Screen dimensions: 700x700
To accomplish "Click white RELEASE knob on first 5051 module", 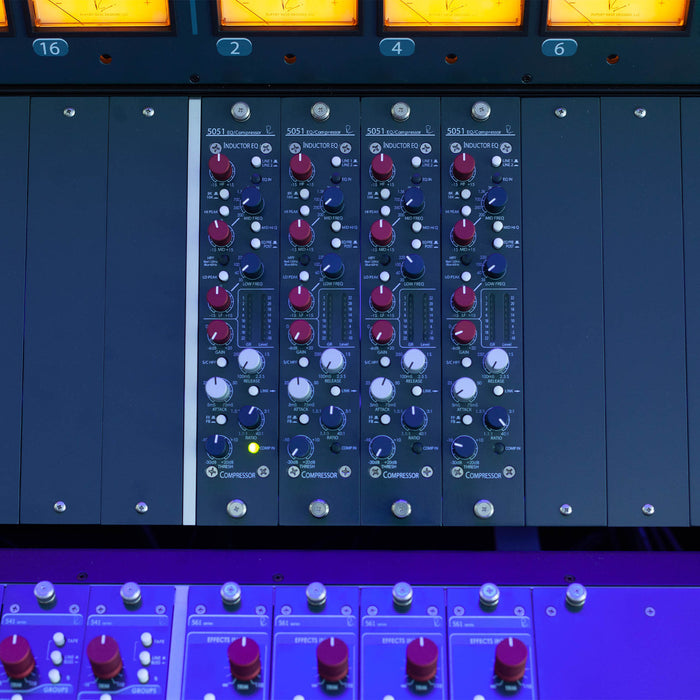I will (250, 361).
